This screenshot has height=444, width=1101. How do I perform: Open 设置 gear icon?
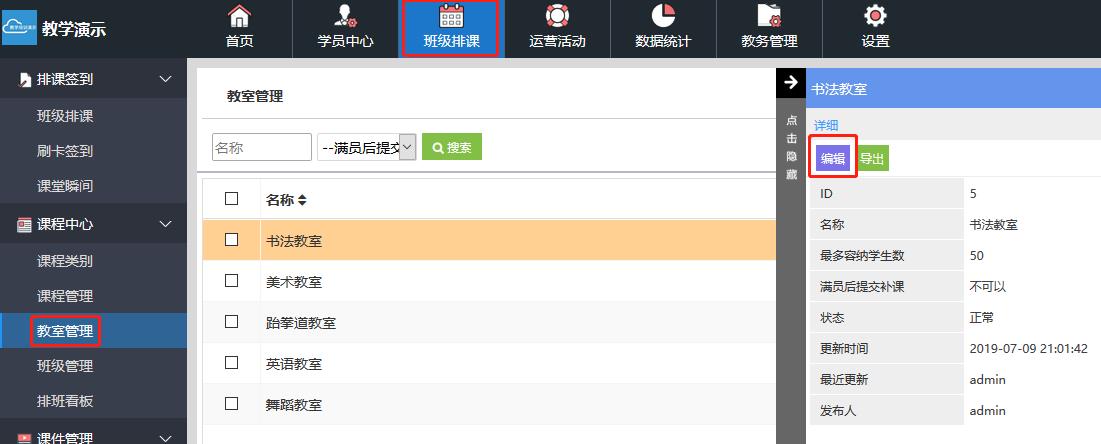point(875,17)
